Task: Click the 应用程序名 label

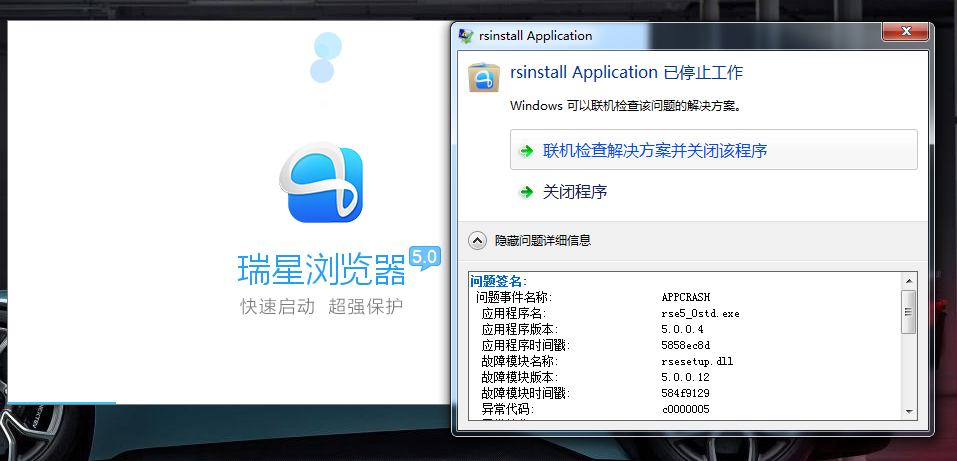Action: 514,313
